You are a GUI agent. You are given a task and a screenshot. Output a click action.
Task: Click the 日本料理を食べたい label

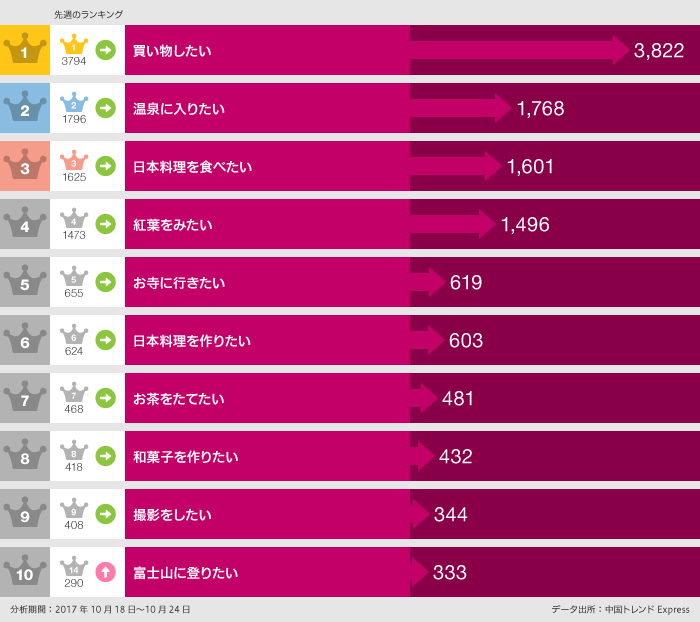tap(192, 166)
